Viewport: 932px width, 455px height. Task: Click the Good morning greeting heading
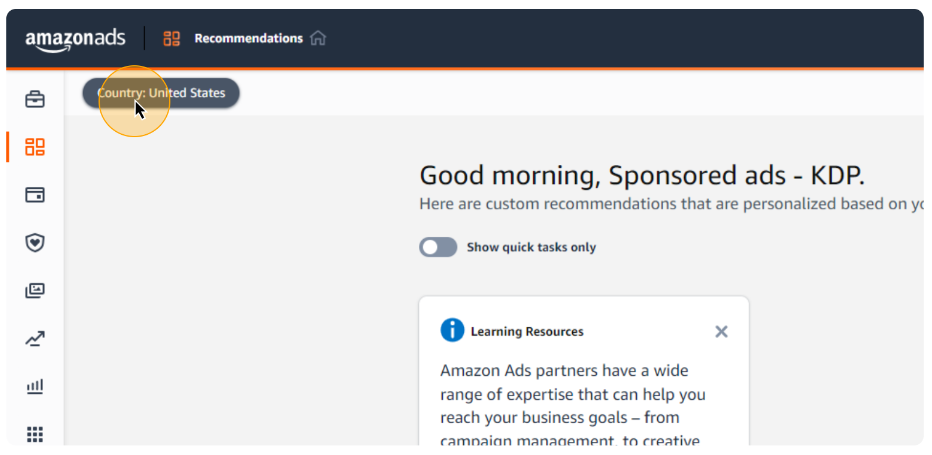click(643, 176)
